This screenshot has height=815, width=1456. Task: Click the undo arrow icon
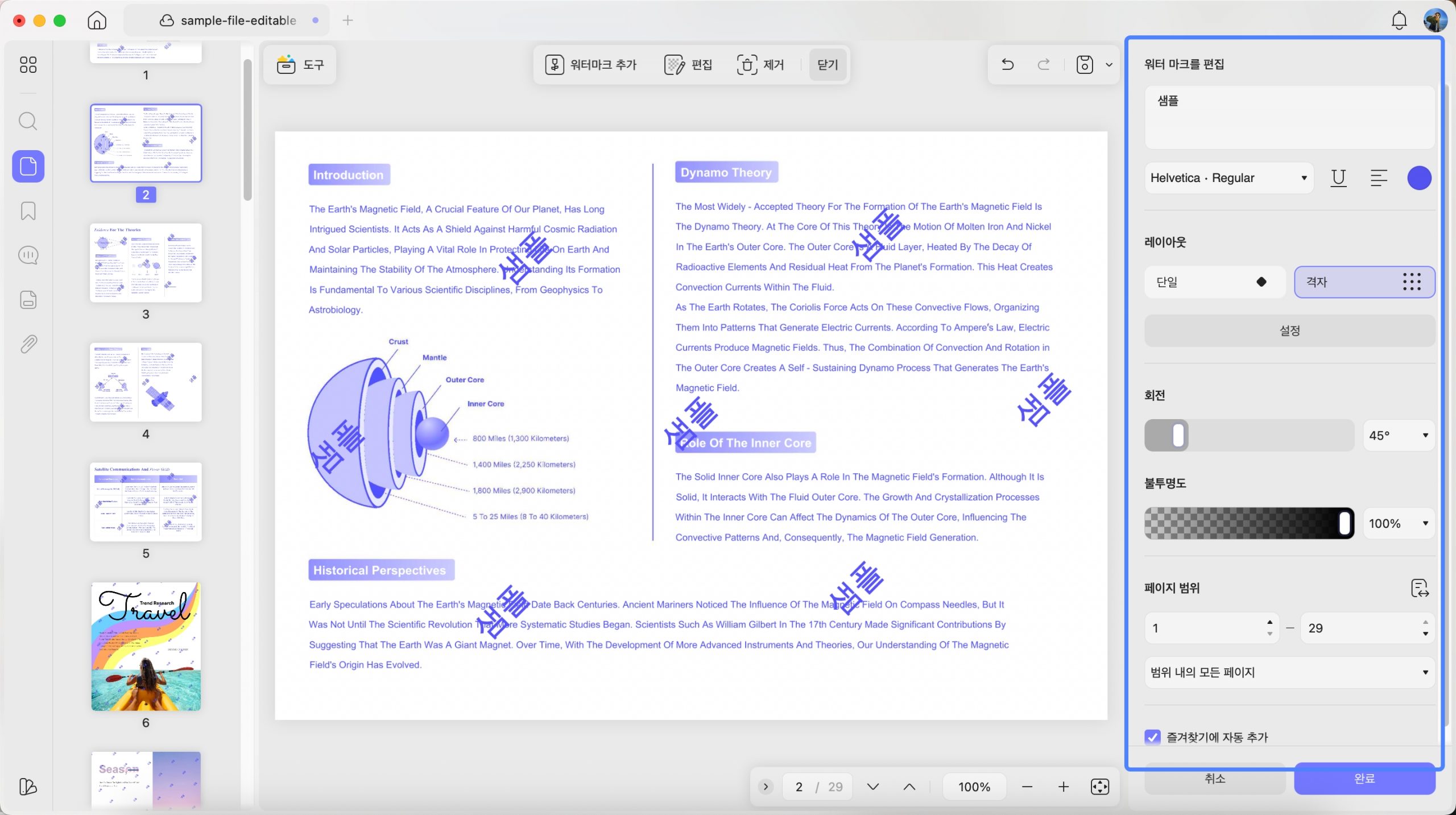click(1007, 65)
